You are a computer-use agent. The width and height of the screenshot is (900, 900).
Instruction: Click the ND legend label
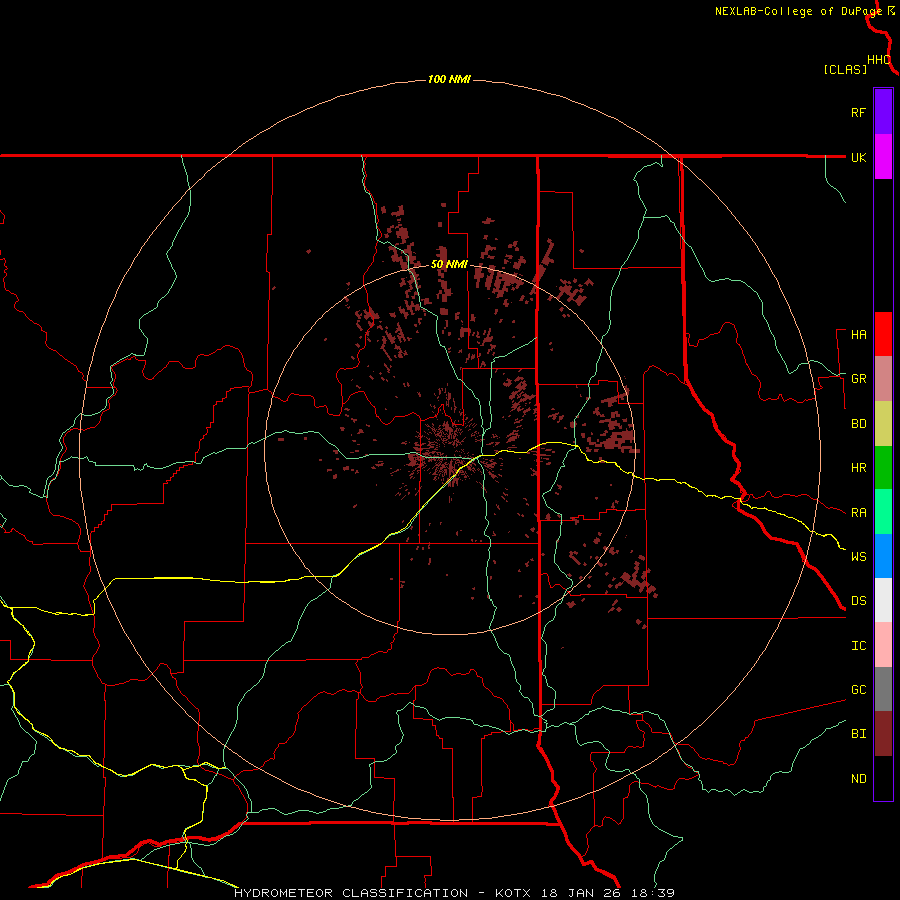pos(859,779)
